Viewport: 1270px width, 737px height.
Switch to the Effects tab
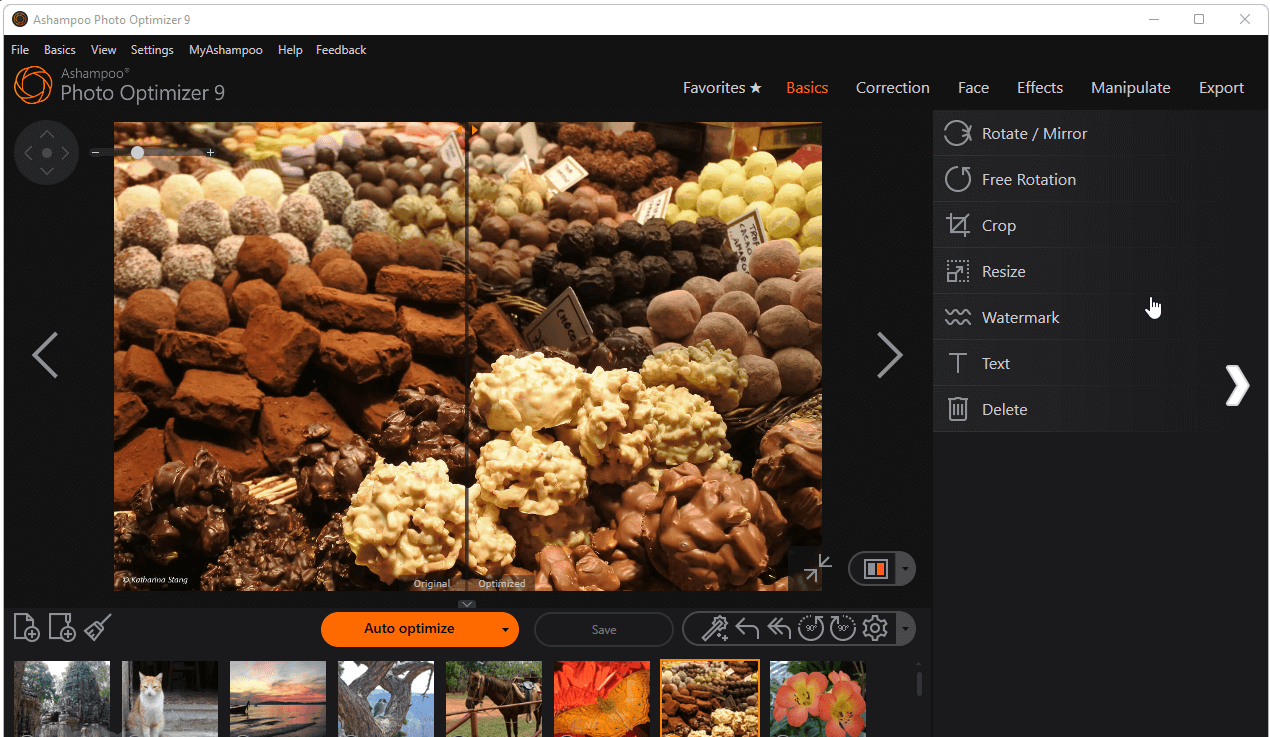tap(1039, 88)
